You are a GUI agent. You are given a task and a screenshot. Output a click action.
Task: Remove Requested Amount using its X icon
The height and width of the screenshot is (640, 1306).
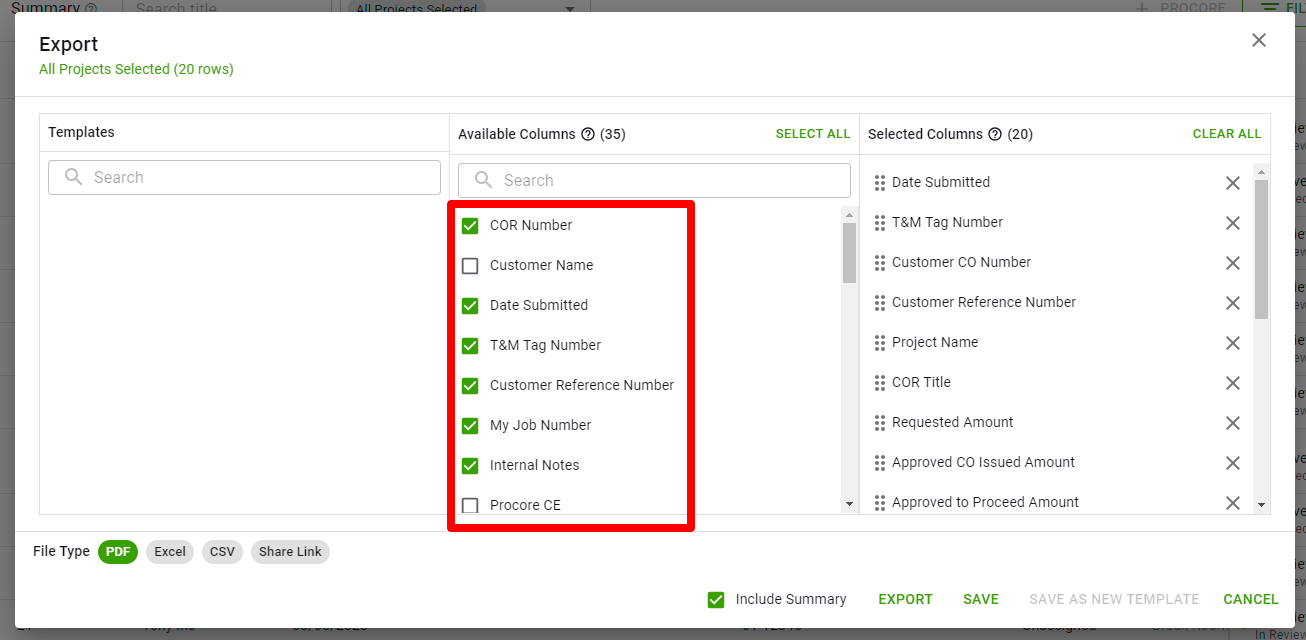pos(1233,423)
